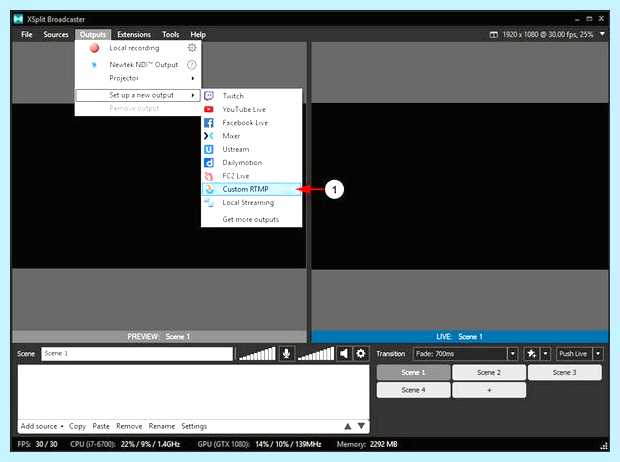Select Get more outputs

click(x=251, y=219)
